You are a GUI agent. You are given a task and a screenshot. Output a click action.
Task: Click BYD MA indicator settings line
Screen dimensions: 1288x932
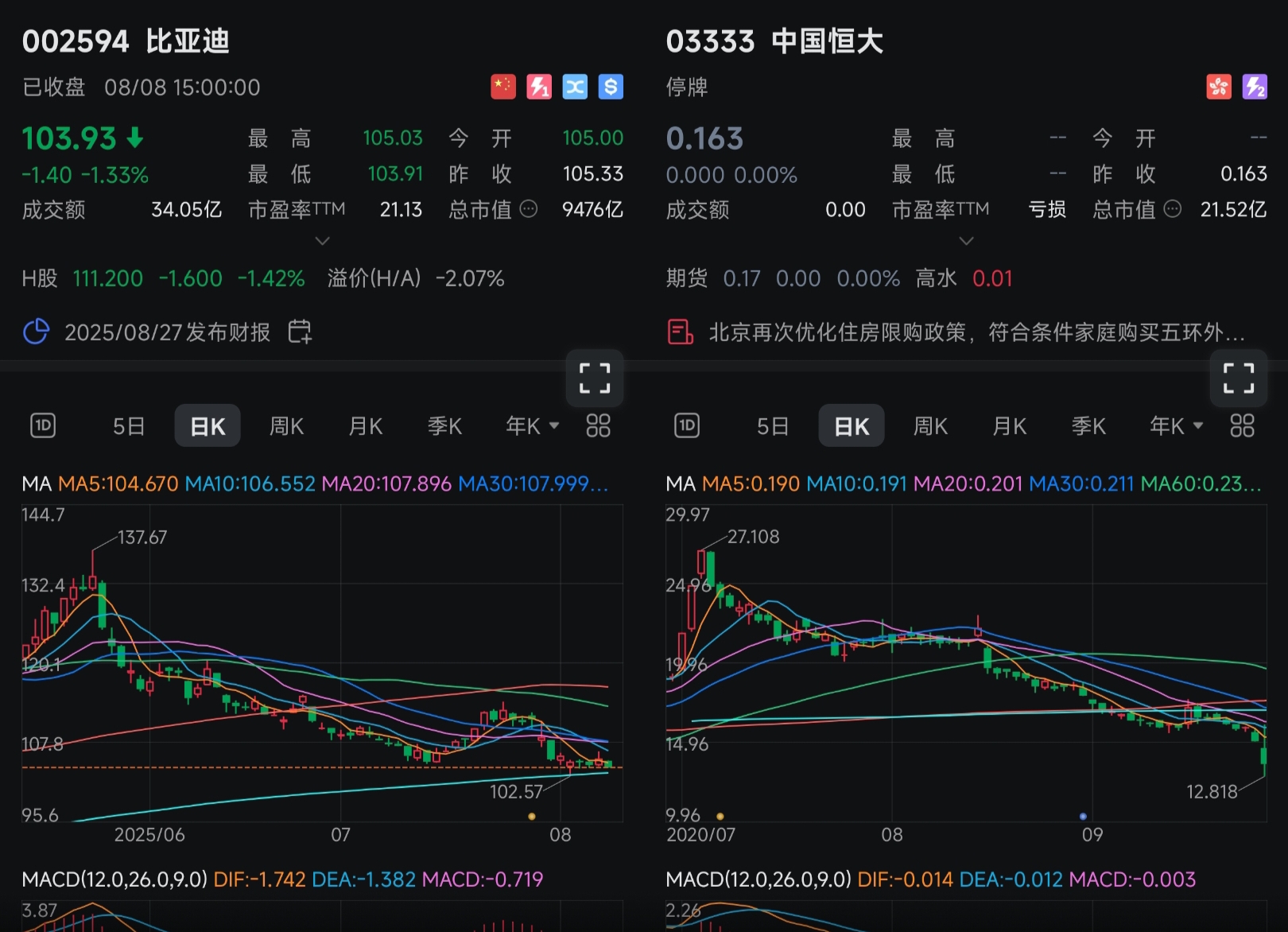[x=316, y=483]
